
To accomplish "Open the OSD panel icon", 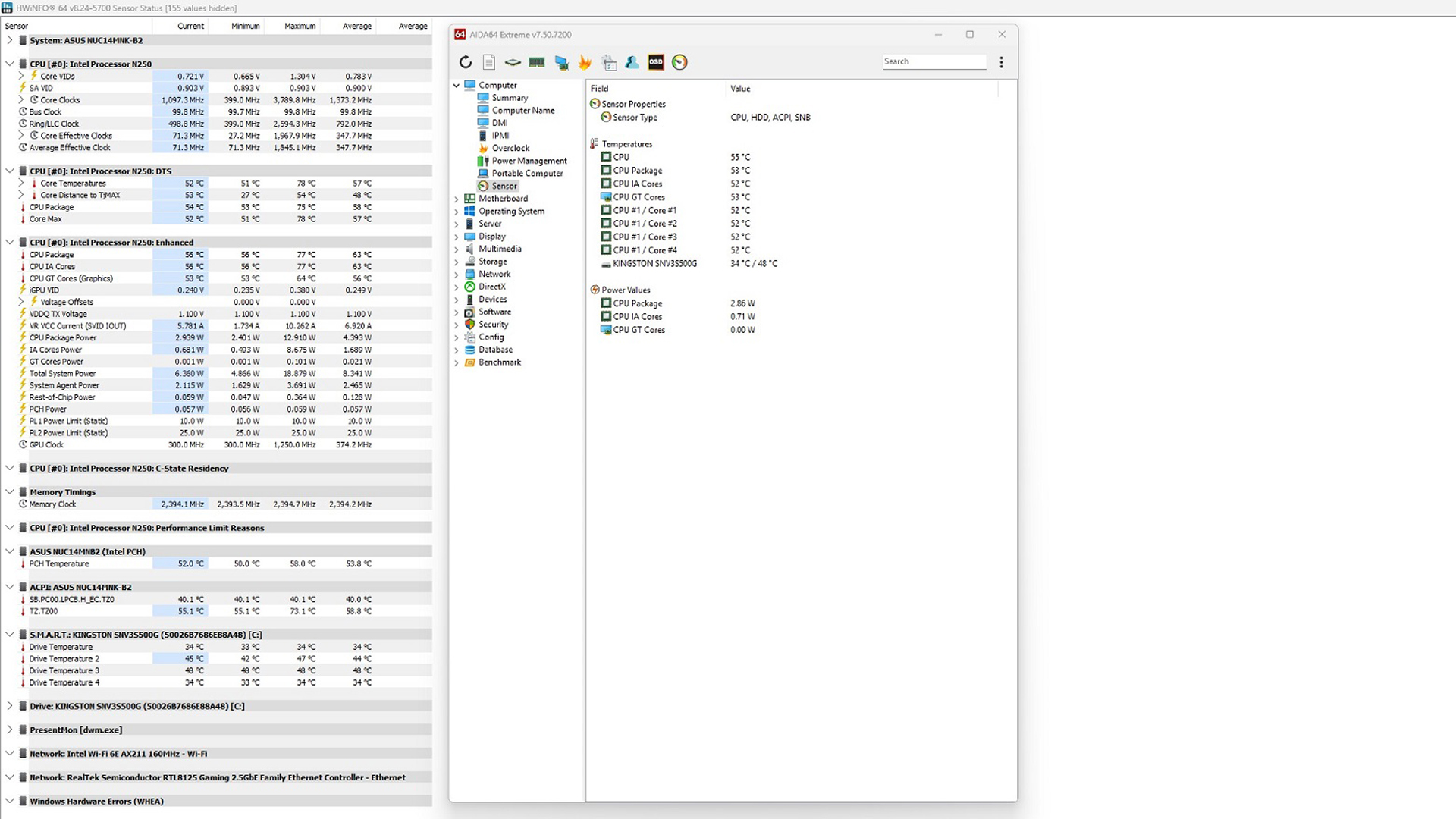I will [x=656, y=62].
